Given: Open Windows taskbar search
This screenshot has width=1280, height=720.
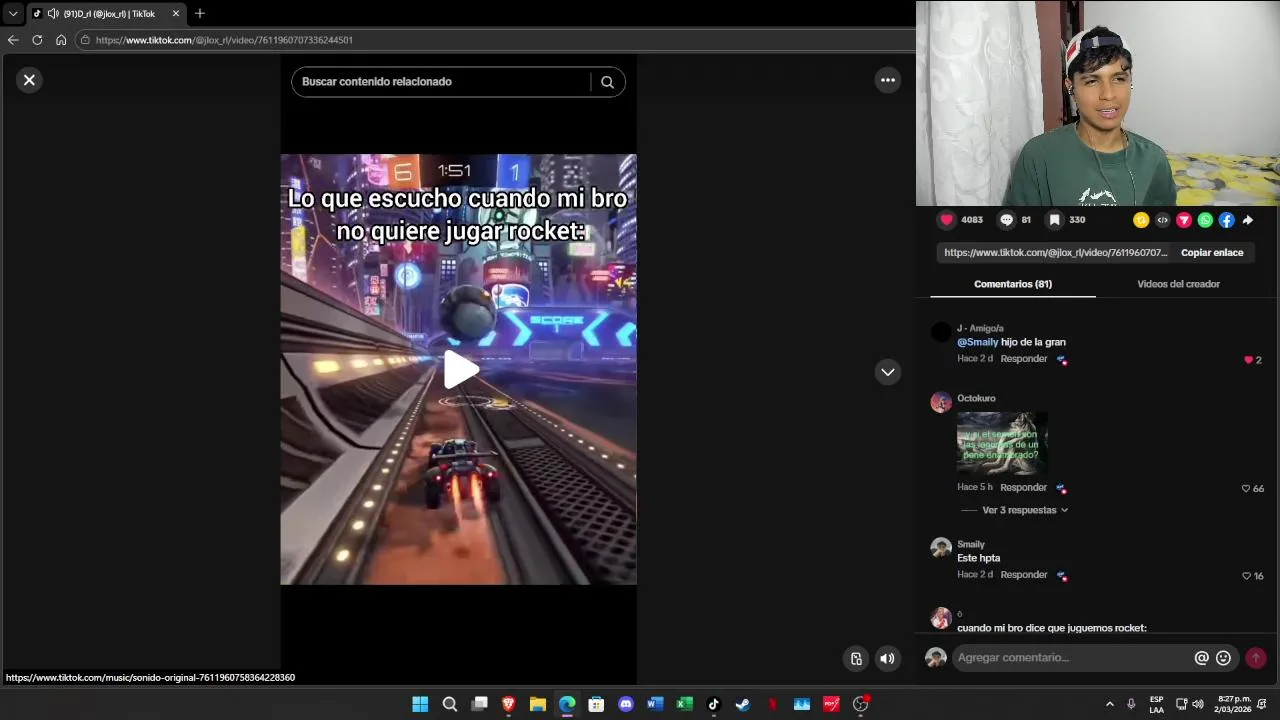Looking at the screenshot, I should pos(450,704).
